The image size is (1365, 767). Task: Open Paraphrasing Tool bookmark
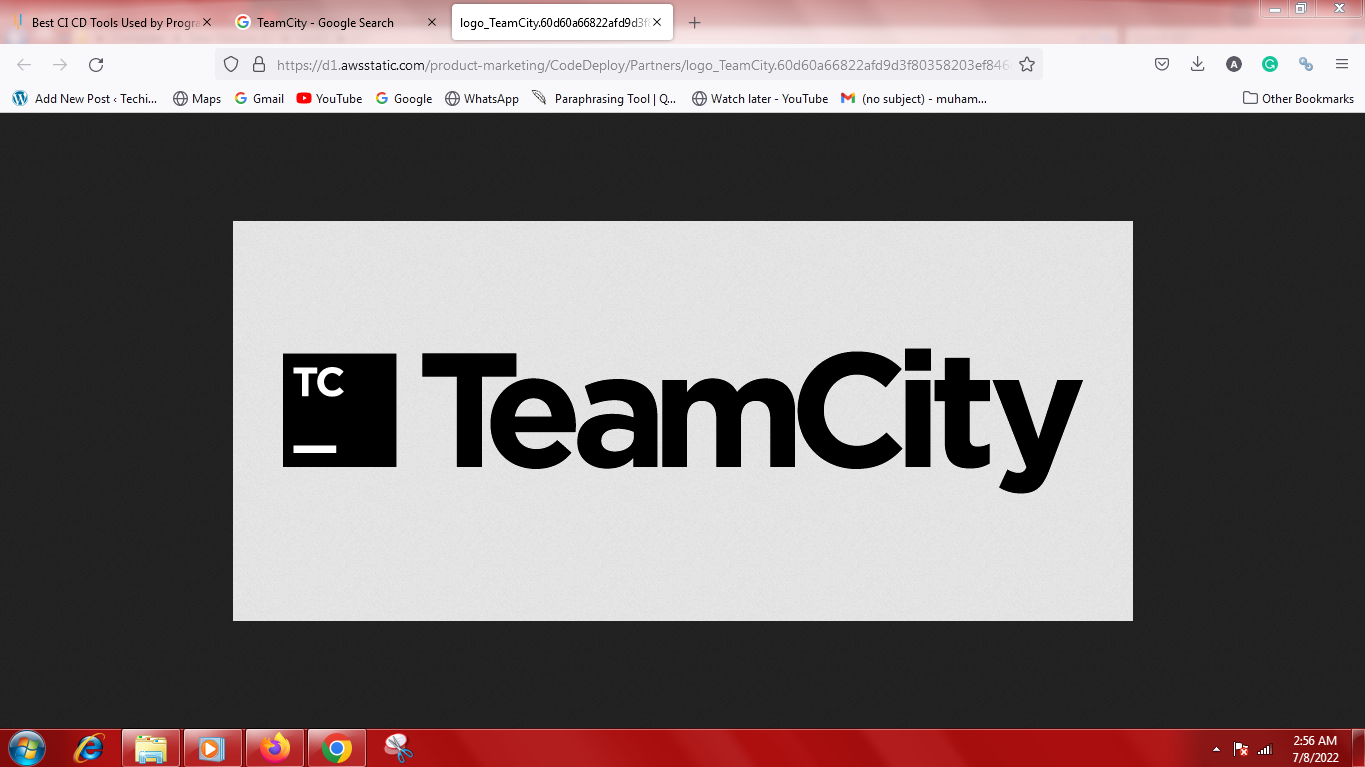(604, 98)
